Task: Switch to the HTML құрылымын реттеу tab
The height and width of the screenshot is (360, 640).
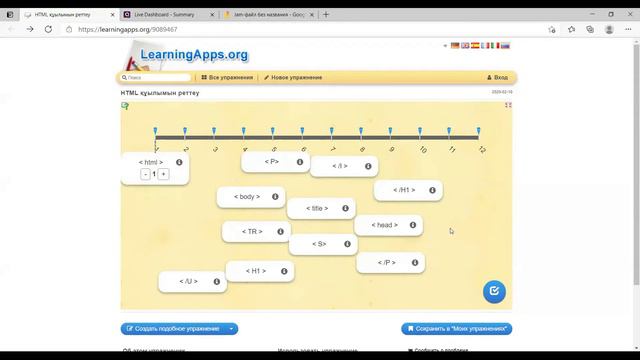Action: (69, 15)
